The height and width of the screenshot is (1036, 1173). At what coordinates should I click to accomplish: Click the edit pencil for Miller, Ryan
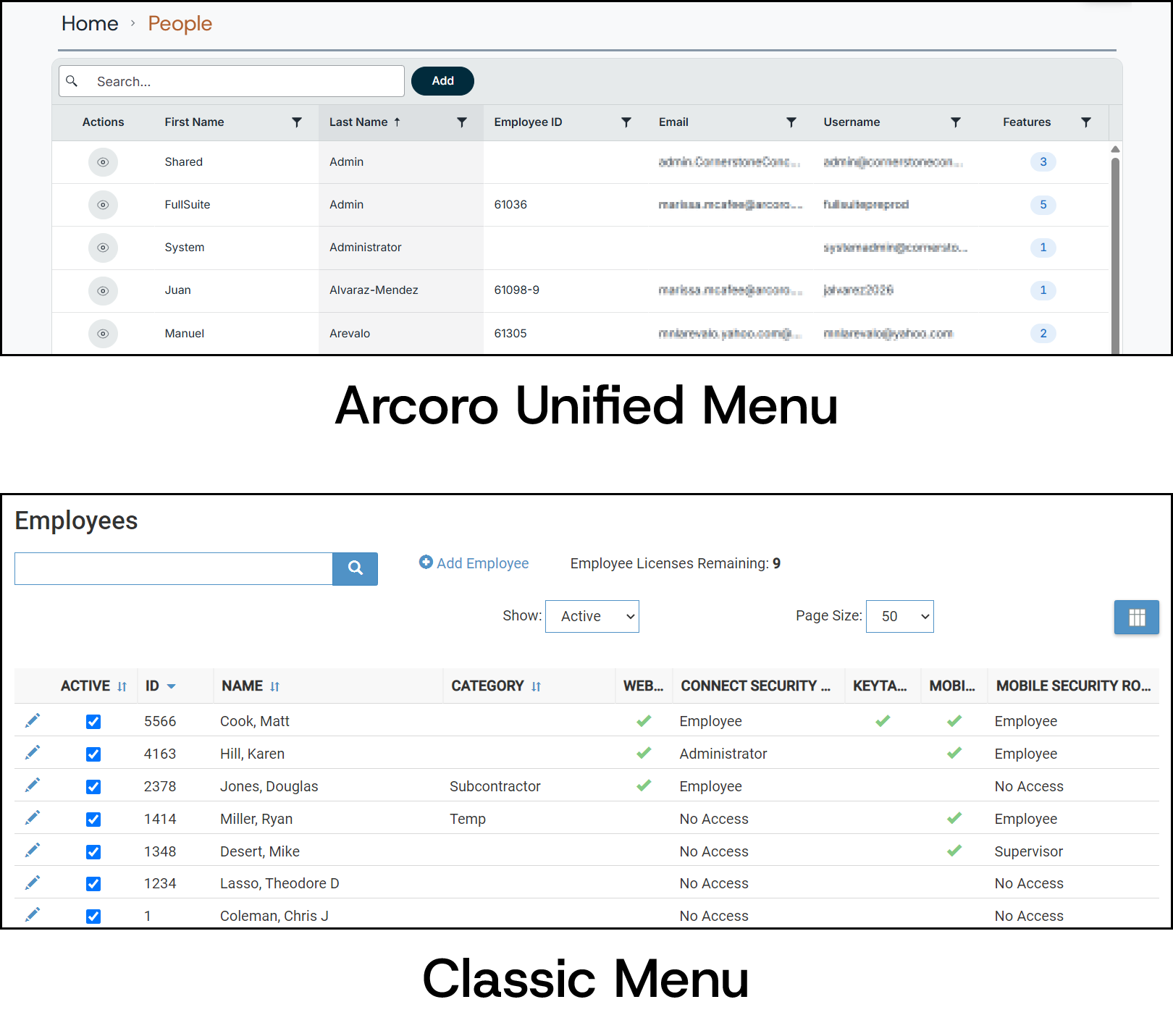(33, 818)
